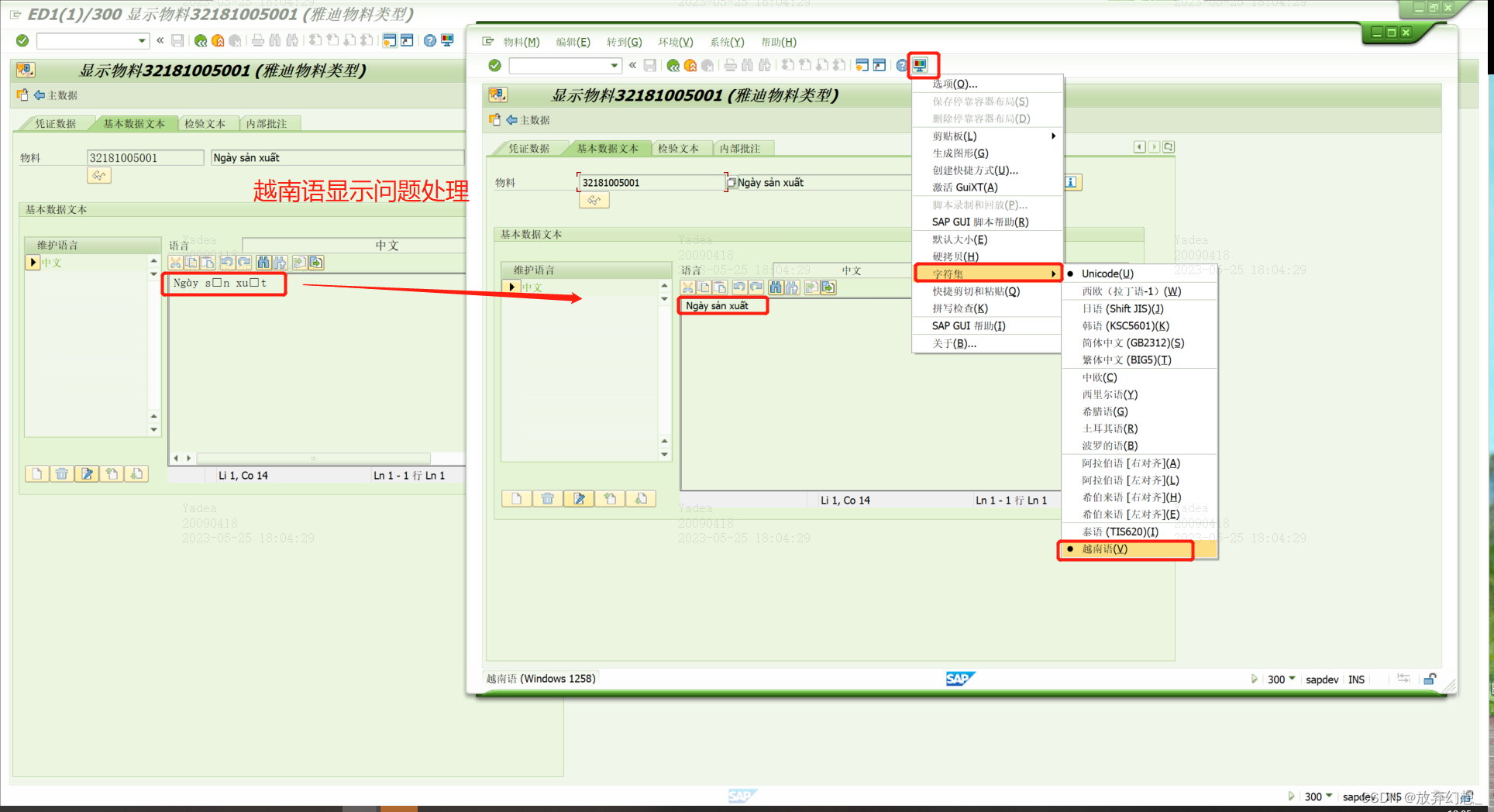Click the Paste icon in front text editor

coord(720,287)
